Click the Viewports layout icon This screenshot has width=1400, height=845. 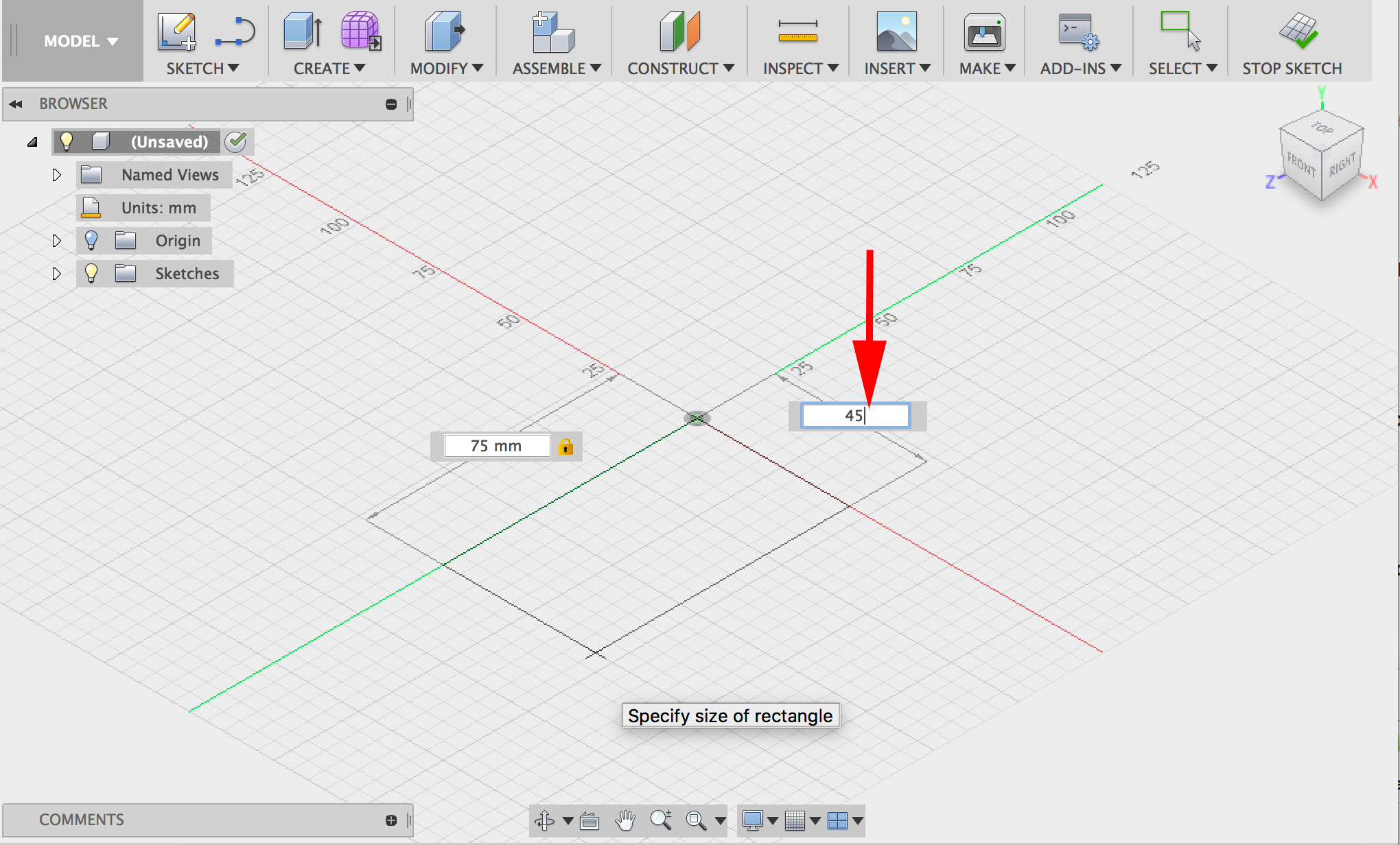click(x=837, y=820)
